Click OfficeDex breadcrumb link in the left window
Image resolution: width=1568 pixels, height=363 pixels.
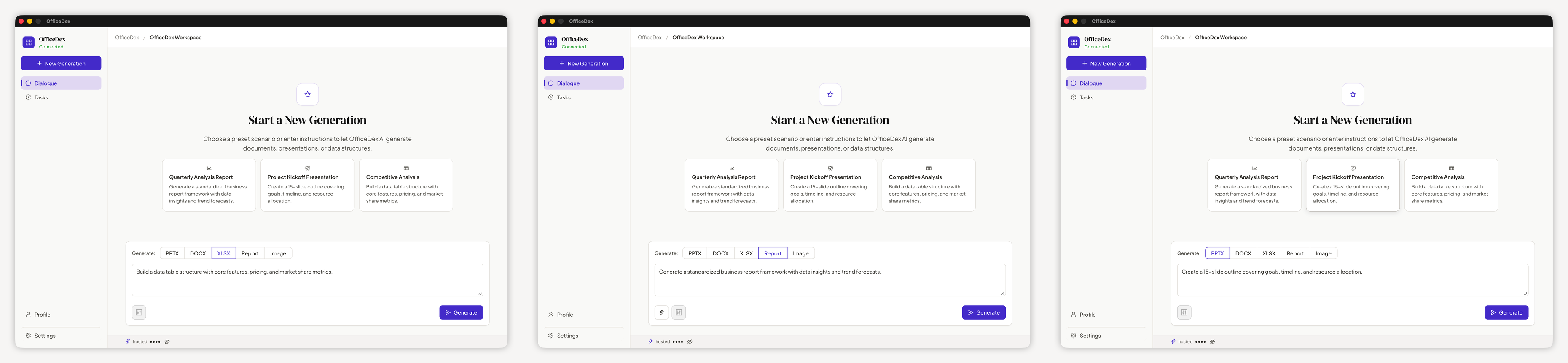(x=127, y=38)
